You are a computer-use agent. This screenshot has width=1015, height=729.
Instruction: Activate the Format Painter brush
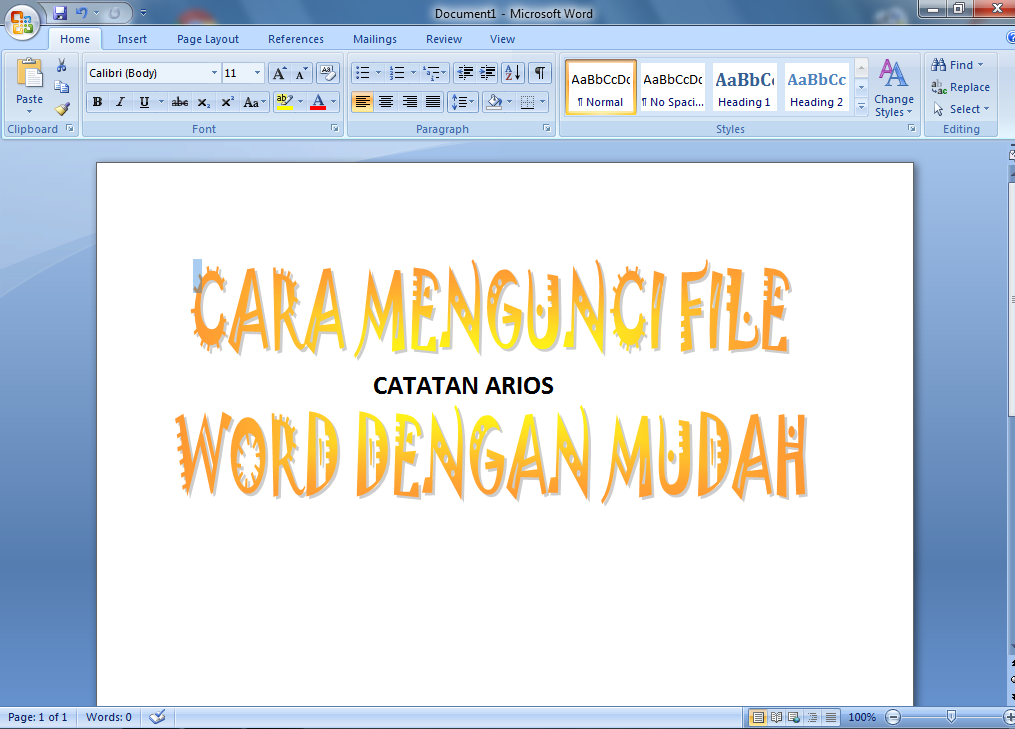61,109
